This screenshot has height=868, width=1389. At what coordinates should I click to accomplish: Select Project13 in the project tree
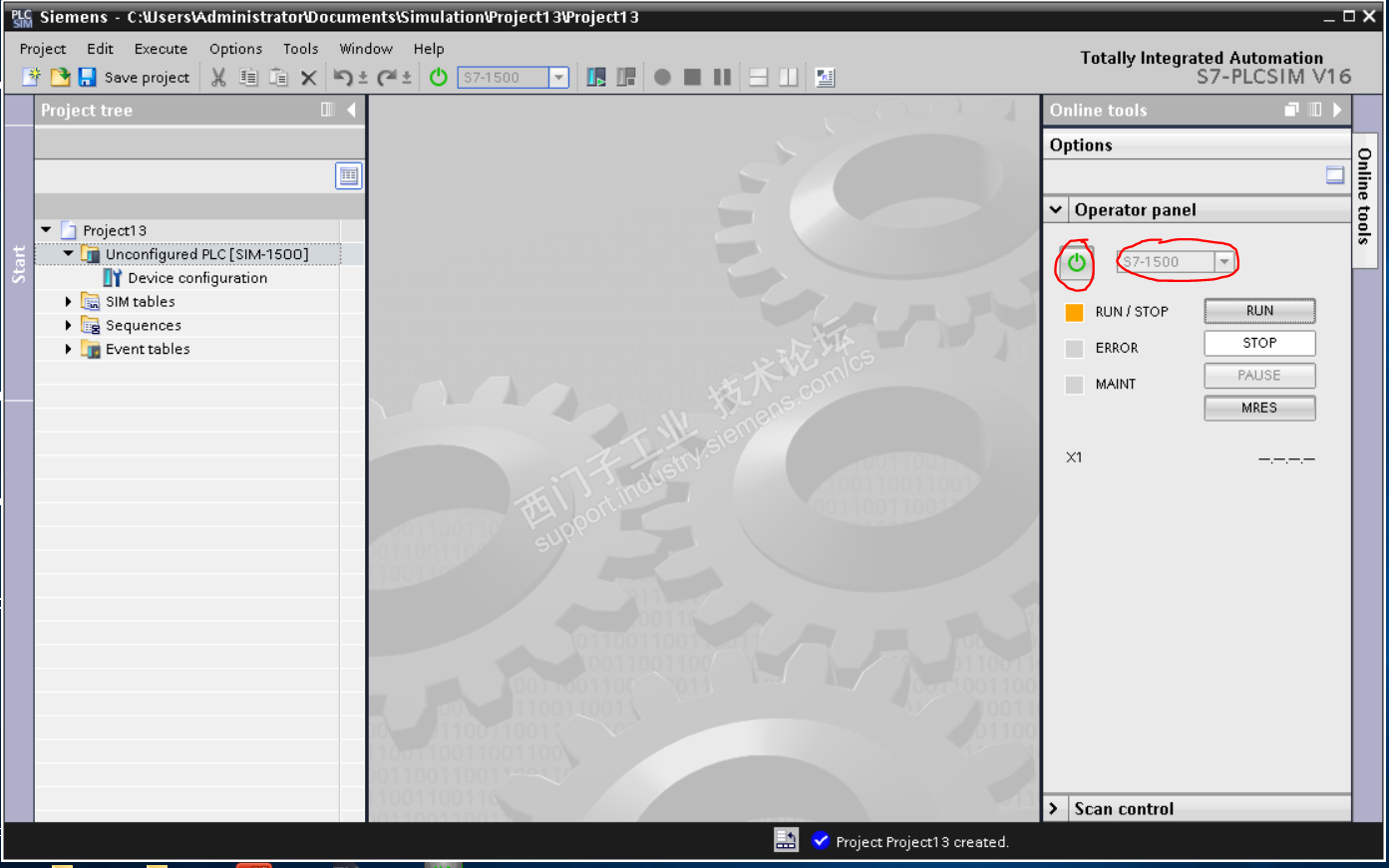click(114, 230)
